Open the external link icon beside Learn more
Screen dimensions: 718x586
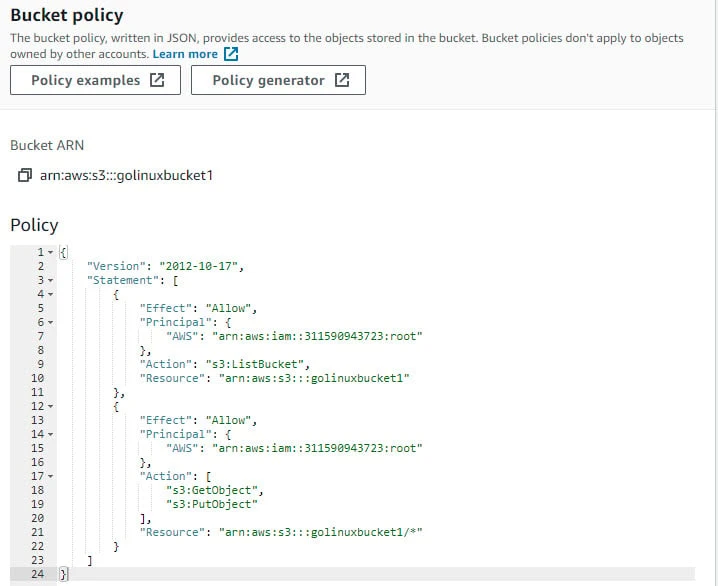point(231,54)
